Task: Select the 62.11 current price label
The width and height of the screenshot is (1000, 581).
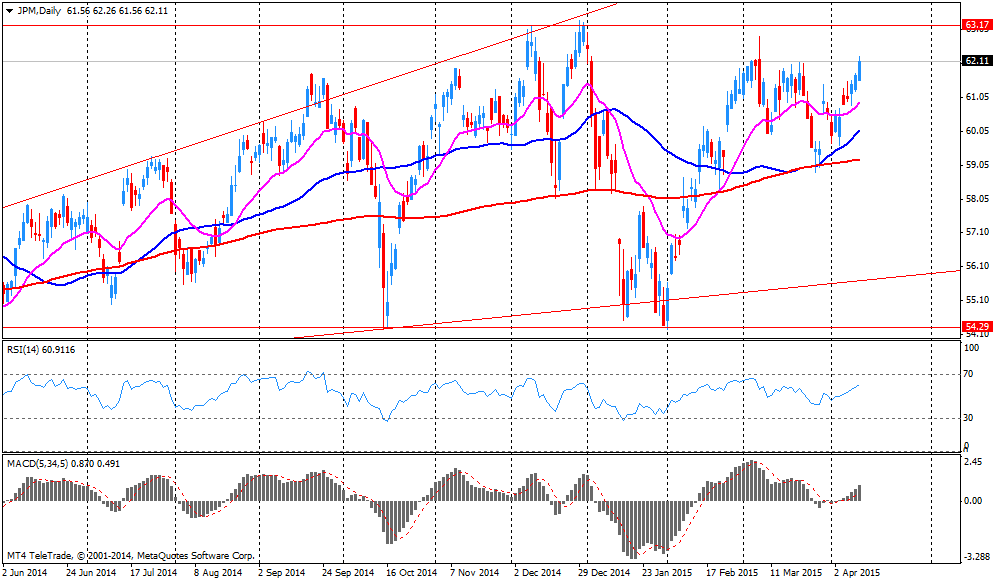Action: 977,61
